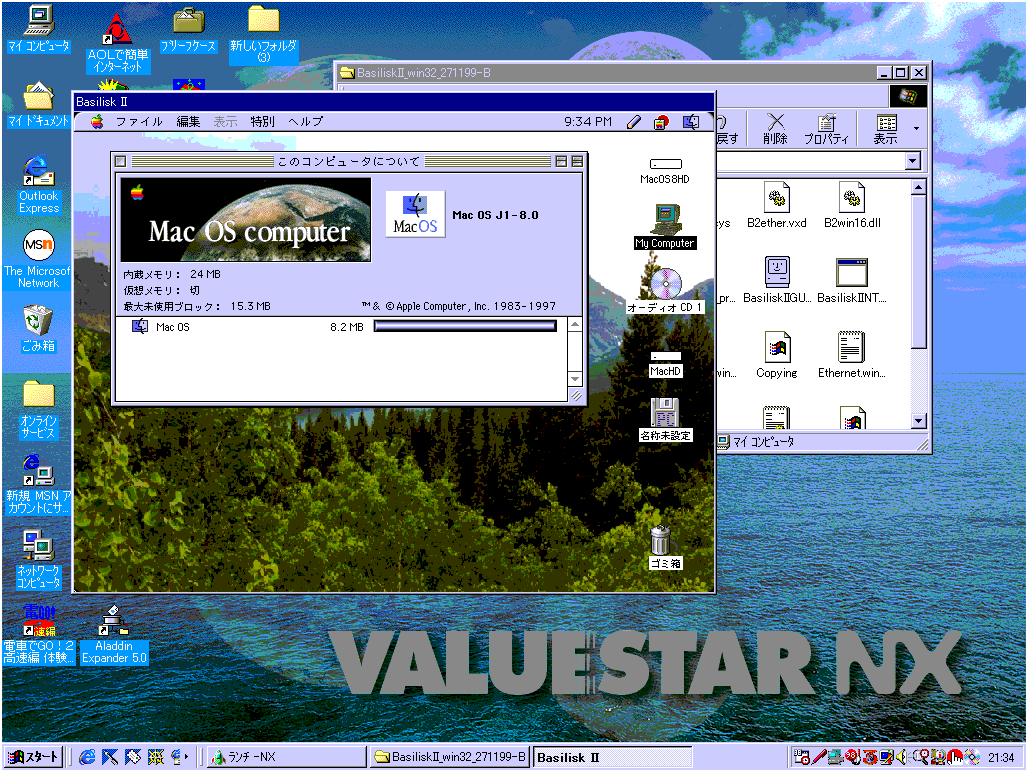
Task: Open 新しいフォルダ (3) desktop folder
Action: pyautogui.click(x=263, y=35)
